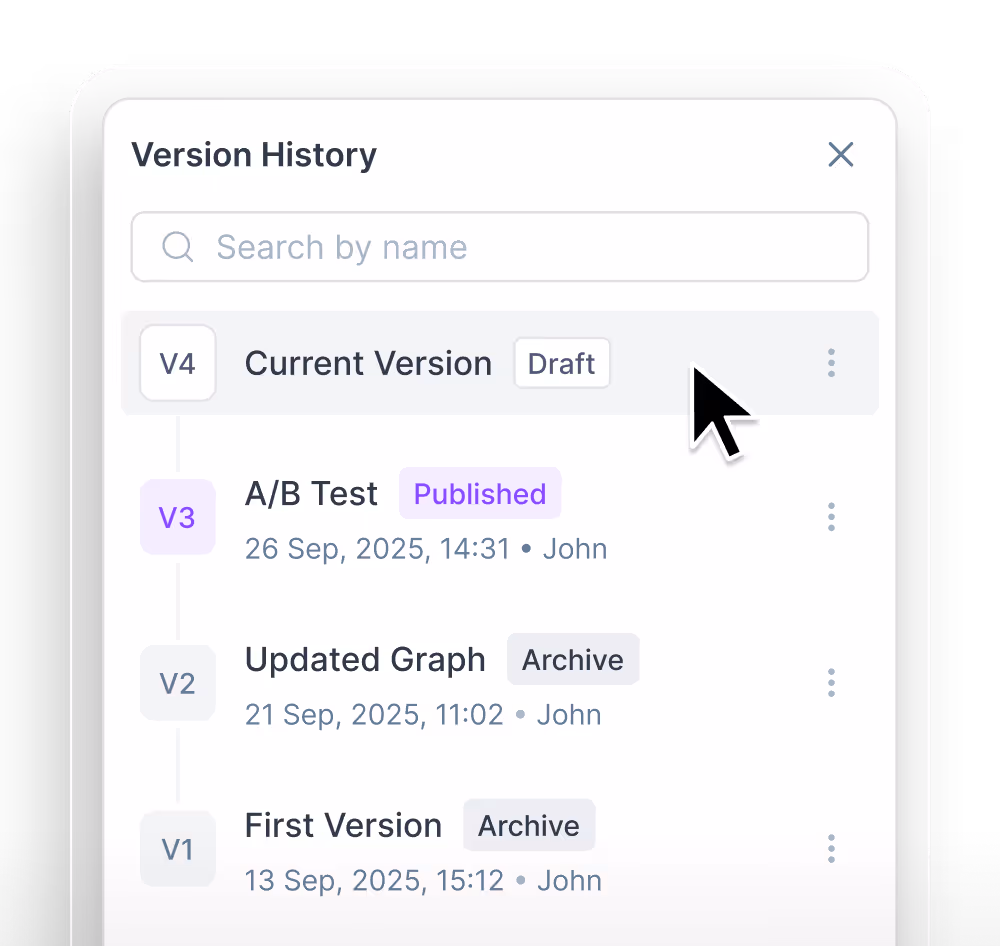Screen dimensions: 1000x946
Task: Click the Archive tag on Updated Graph
Action: [x=573, y=659]
